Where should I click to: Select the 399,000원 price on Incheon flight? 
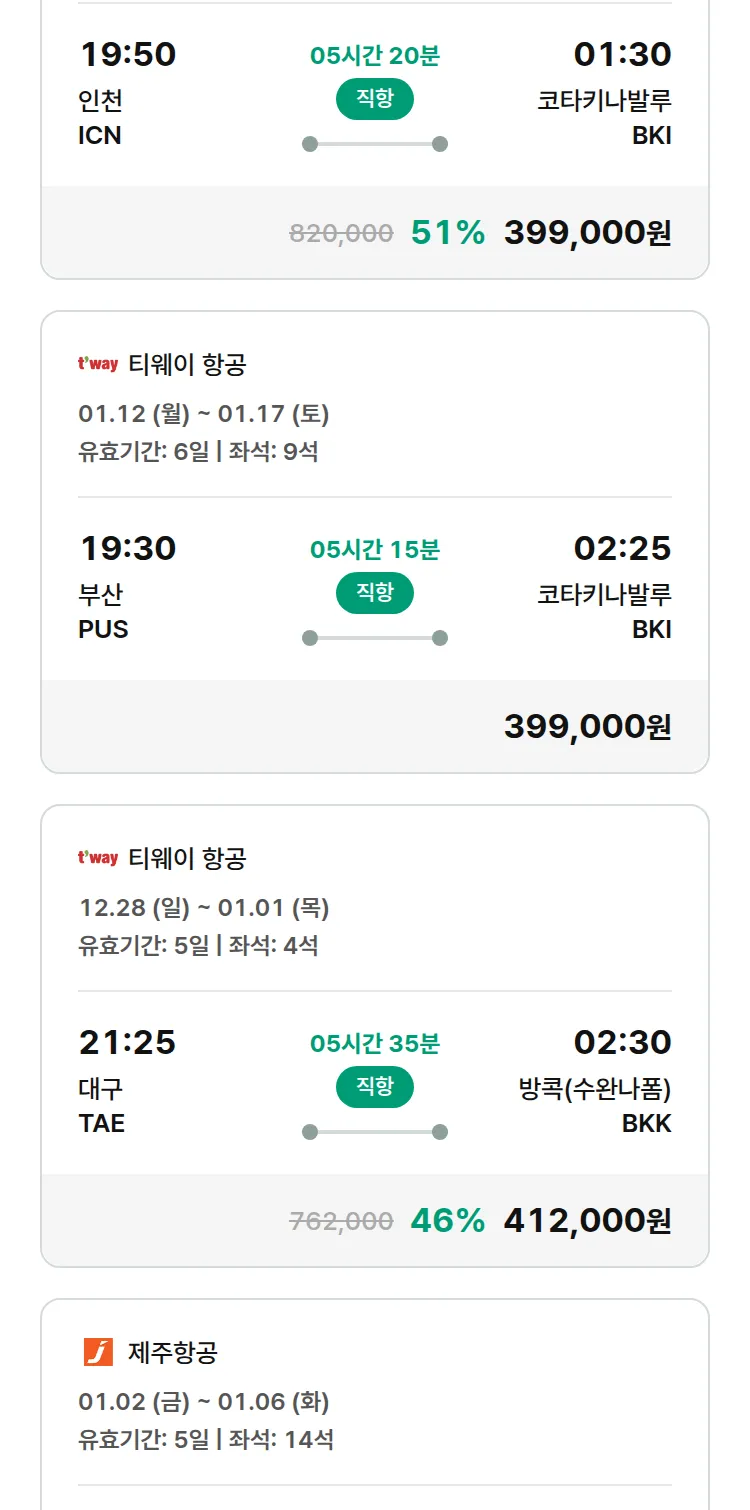(587, 233)
